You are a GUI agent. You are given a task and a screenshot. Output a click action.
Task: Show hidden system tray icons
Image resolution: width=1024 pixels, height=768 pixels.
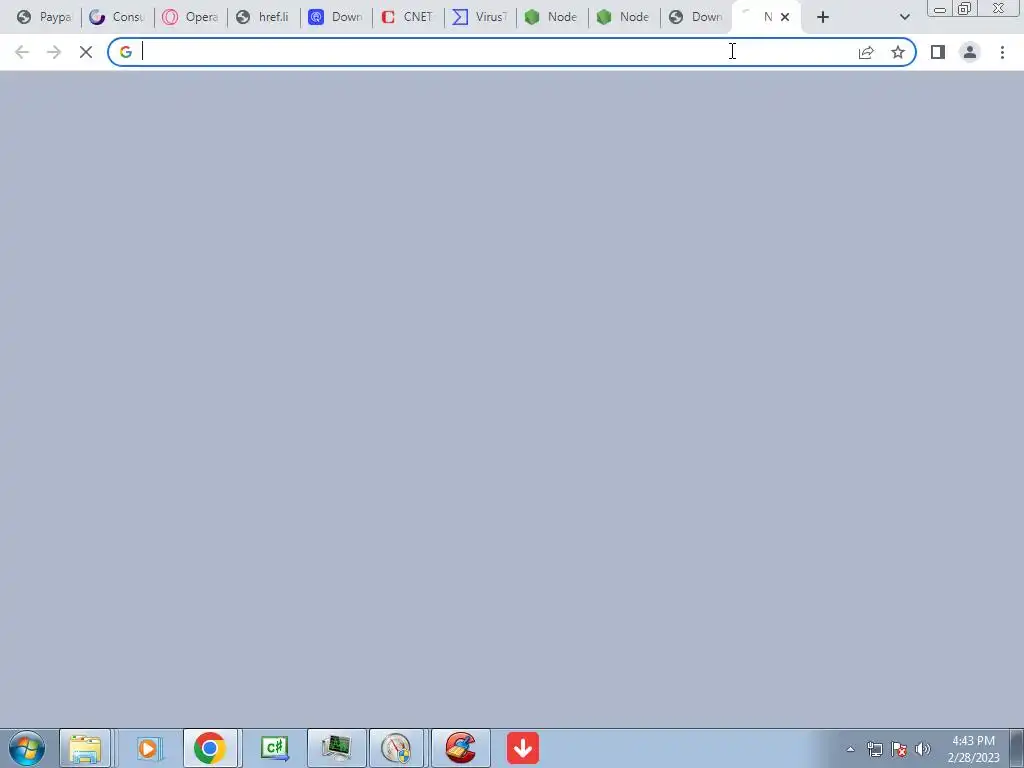850,749
